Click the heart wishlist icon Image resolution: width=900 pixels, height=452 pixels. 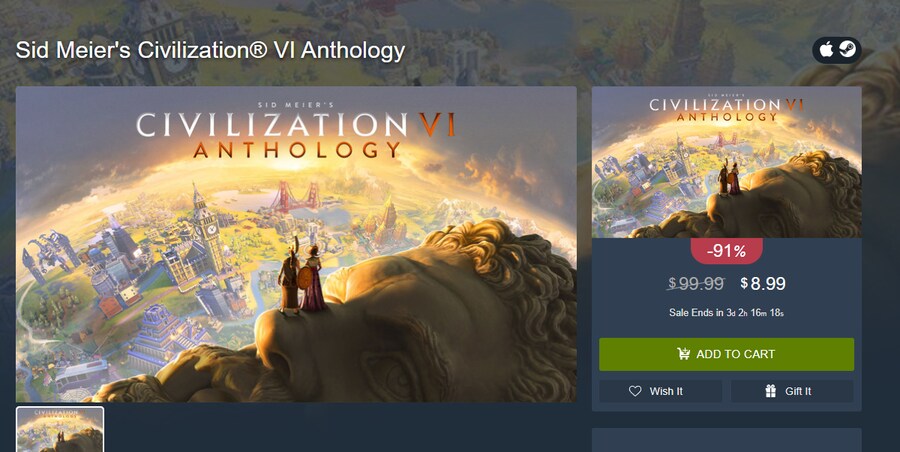tap(635, 391)
